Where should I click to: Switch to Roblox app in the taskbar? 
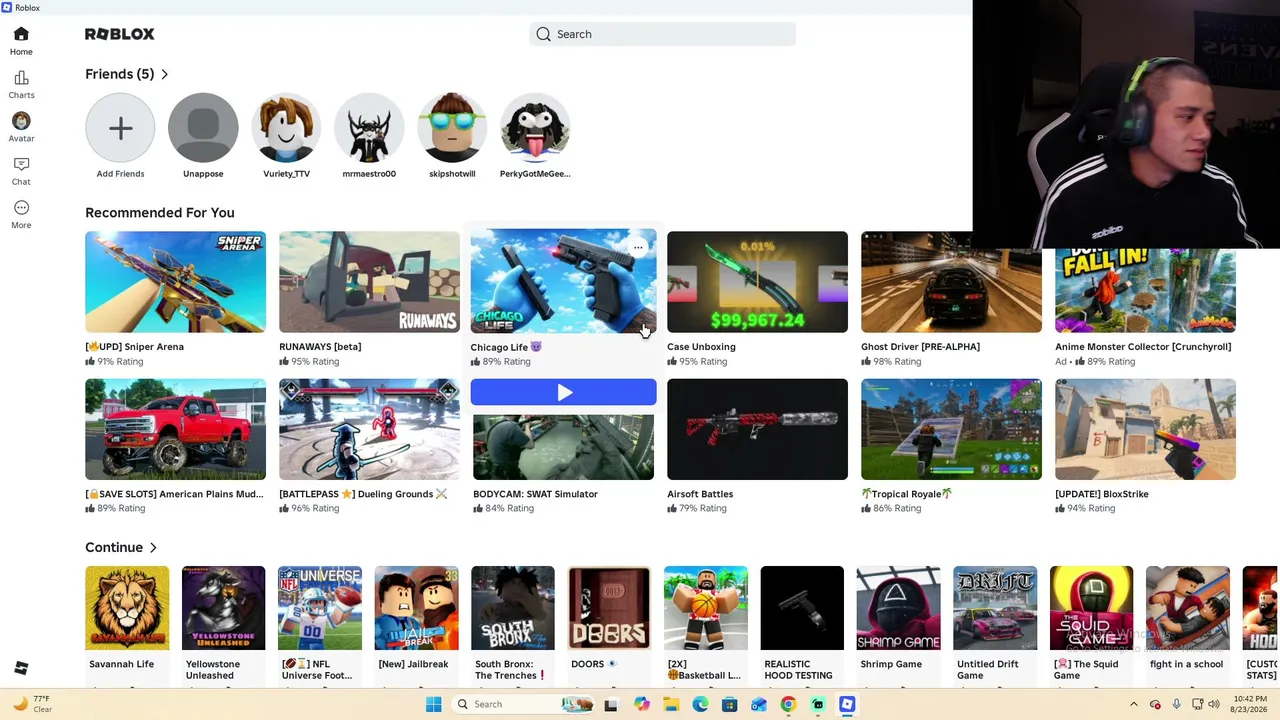[847, 704]
